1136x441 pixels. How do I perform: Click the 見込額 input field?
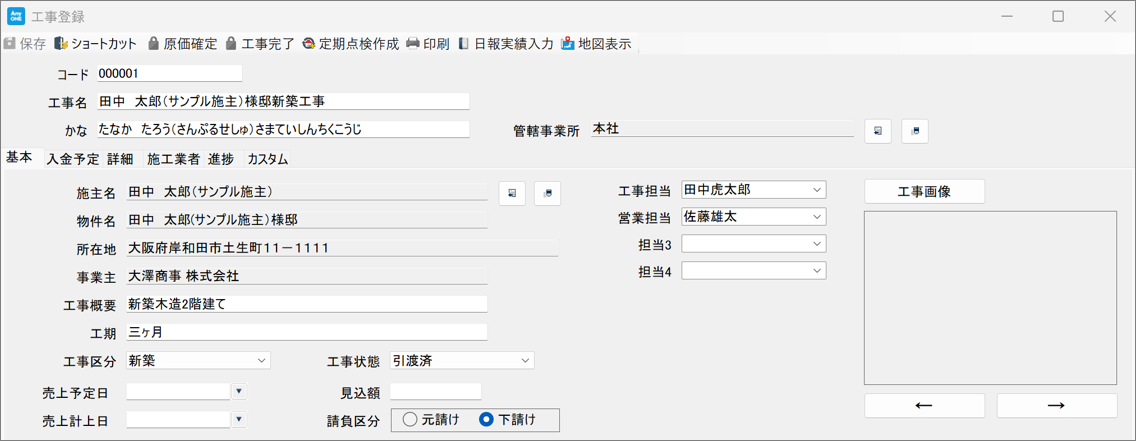click(x=435, y=392)
